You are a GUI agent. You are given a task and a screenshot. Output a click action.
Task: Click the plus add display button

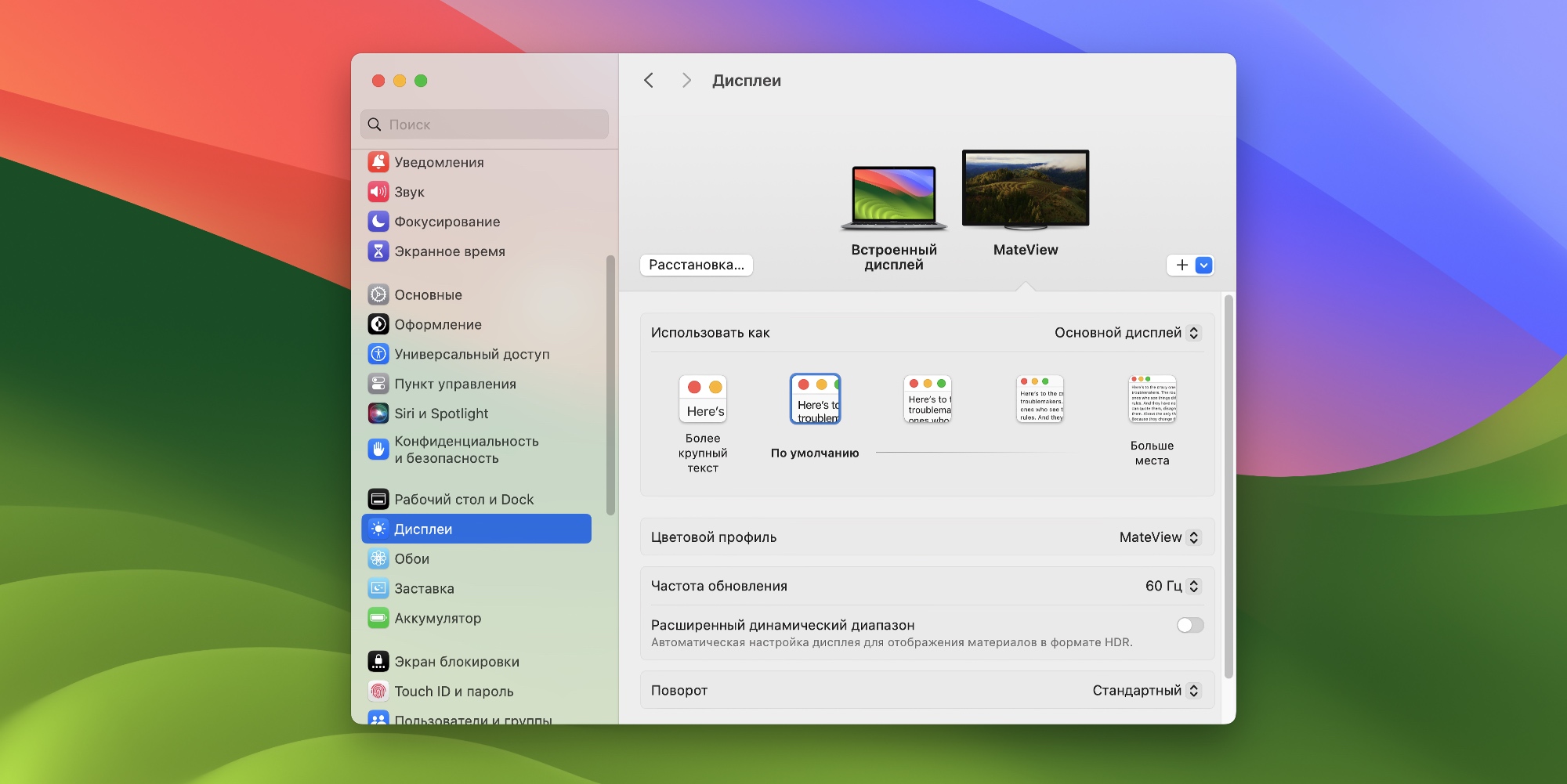click(x=1182, y=266)
